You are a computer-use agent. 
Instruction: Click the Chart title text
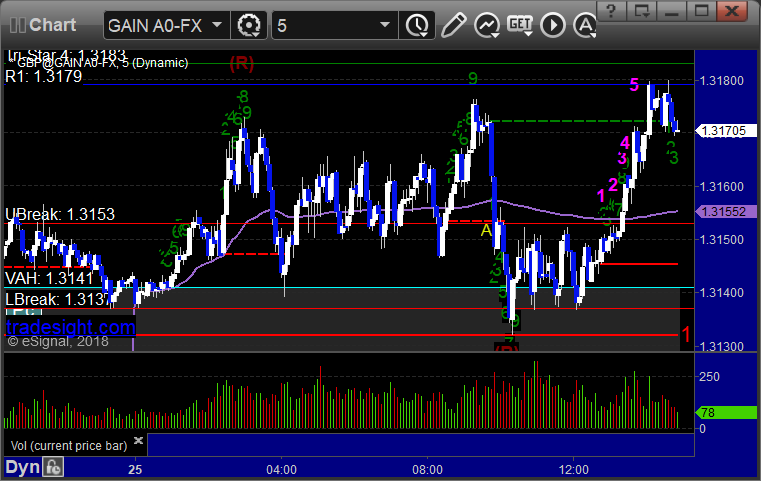pos(52,25)
